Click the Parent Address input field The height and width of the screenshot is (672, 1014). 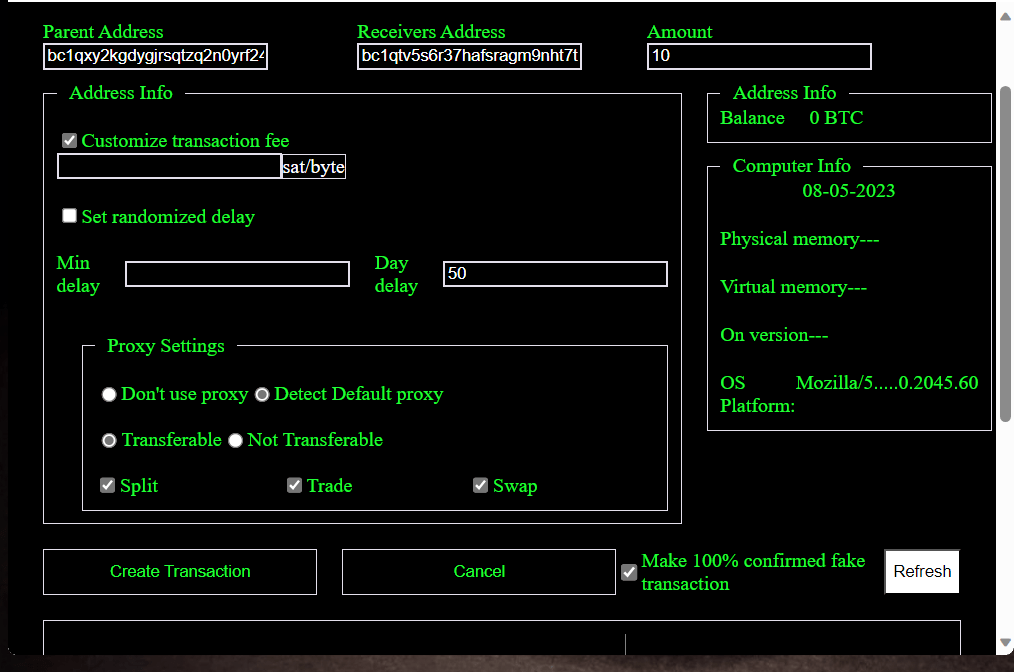pos(155,56)
